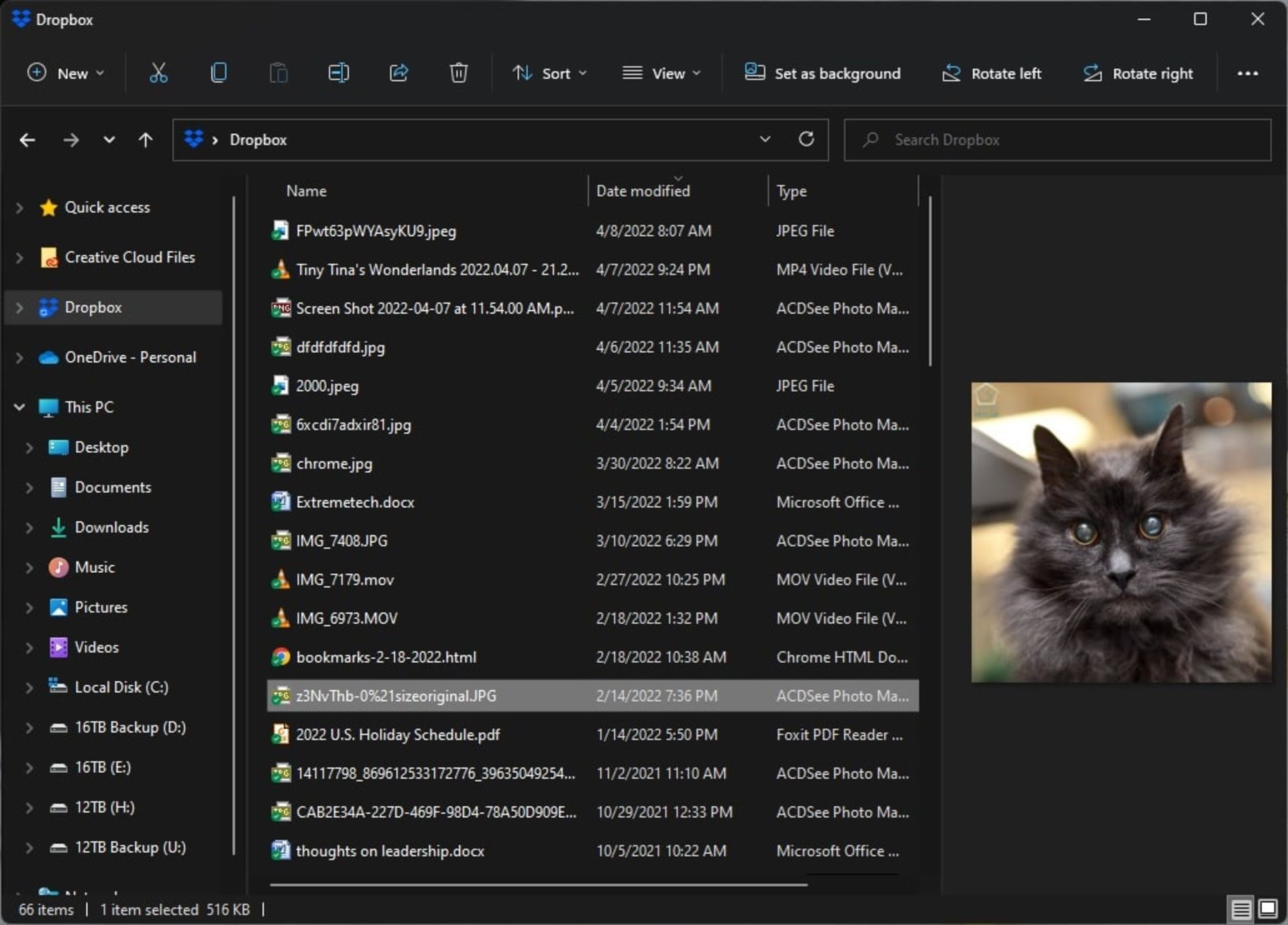
Task: Rotate the image right
Action: (x=1138, y=73)
